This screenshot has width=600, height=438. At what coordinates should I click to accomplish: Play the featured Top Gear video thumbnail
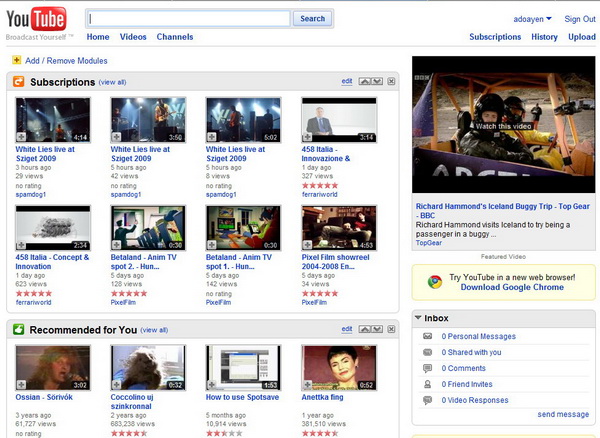tap(502, 127)
